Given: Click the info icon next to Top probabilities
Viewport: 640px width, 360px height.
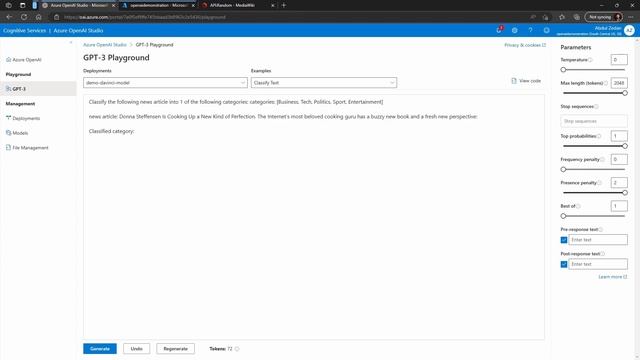Looking at the screenshot, I should 599,136.
